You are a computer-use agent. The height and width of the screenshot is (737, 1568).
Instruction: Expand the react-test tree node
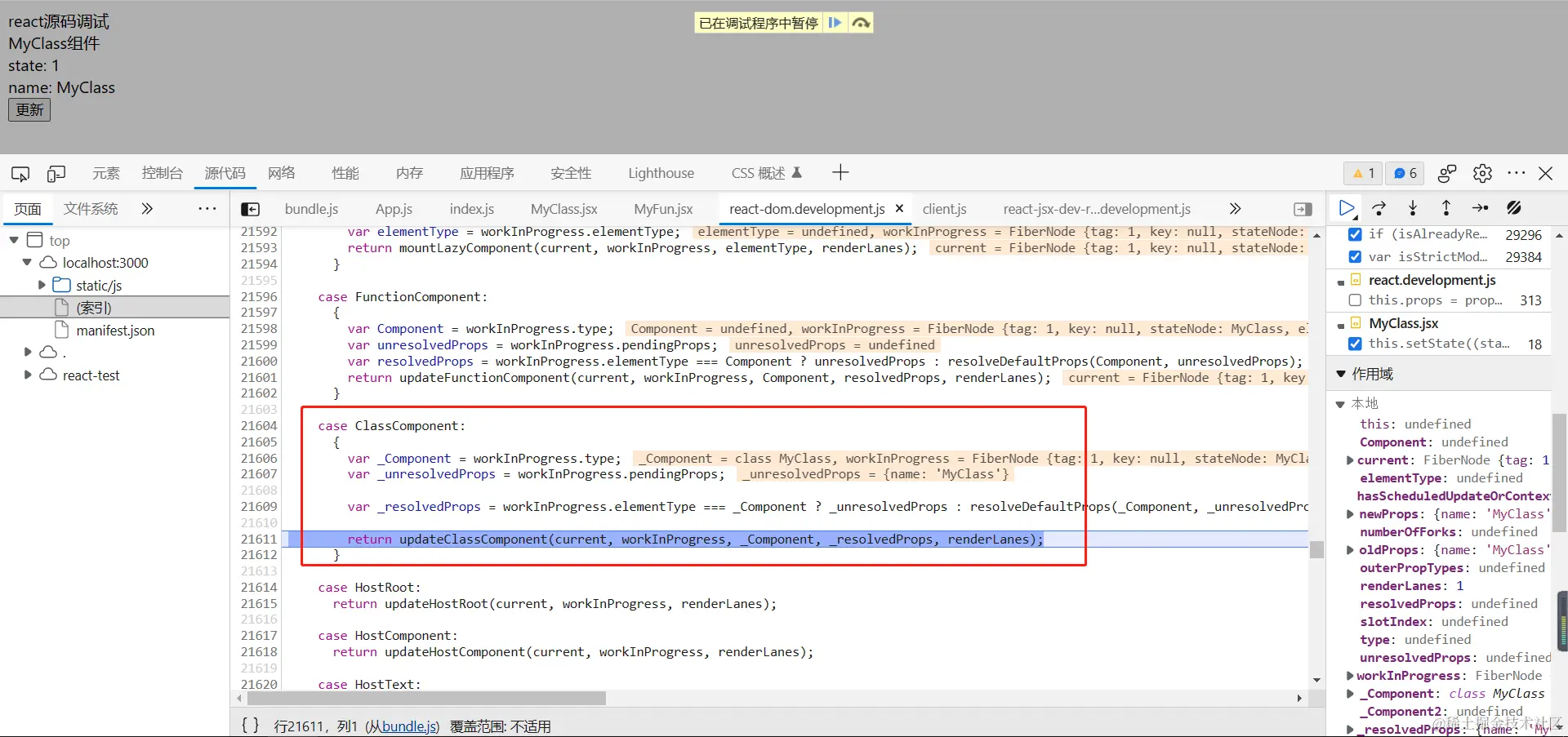click(28, 375)
